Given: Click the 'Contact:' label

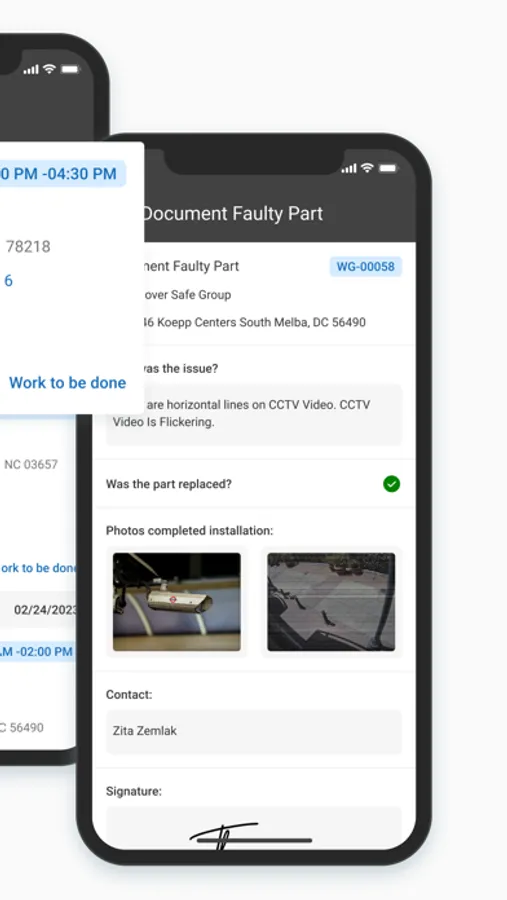Looking at the screenshot, I should pos(129,695).
